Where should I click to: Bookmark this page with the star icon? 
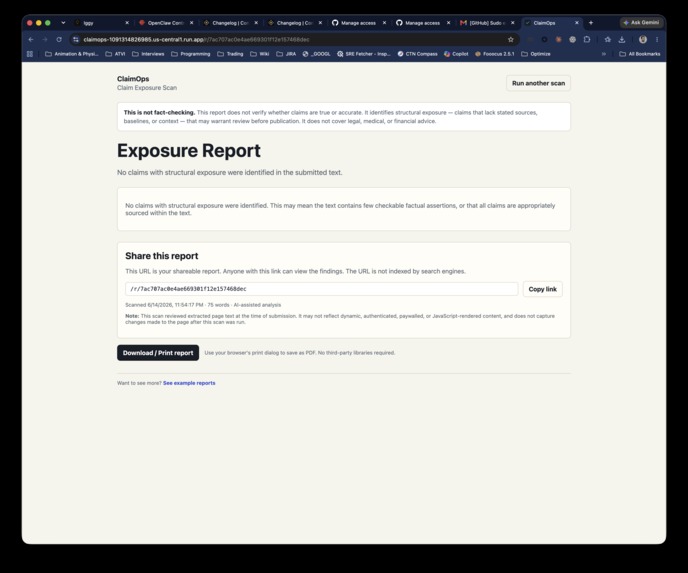[511, 39]
